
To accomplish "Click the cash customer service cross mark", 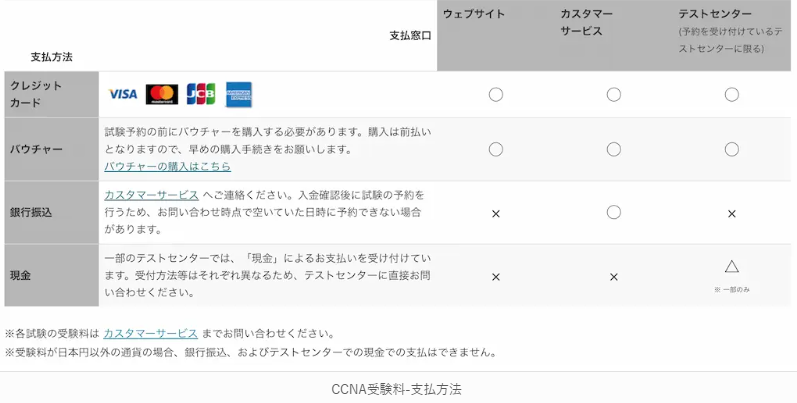I will click(613, 276).
